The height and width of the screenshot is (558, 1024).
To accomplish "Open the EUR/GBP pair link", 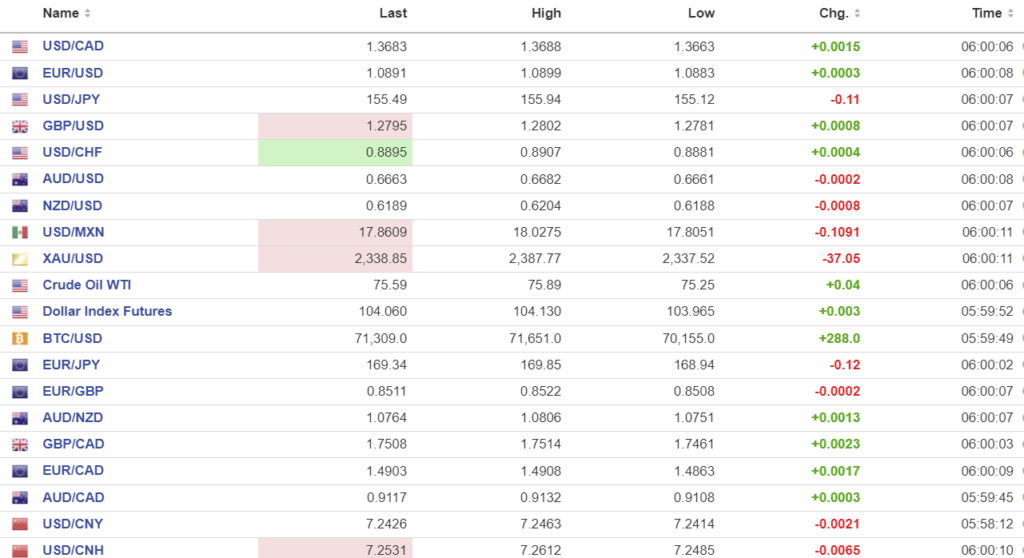I will click(72, 391).
